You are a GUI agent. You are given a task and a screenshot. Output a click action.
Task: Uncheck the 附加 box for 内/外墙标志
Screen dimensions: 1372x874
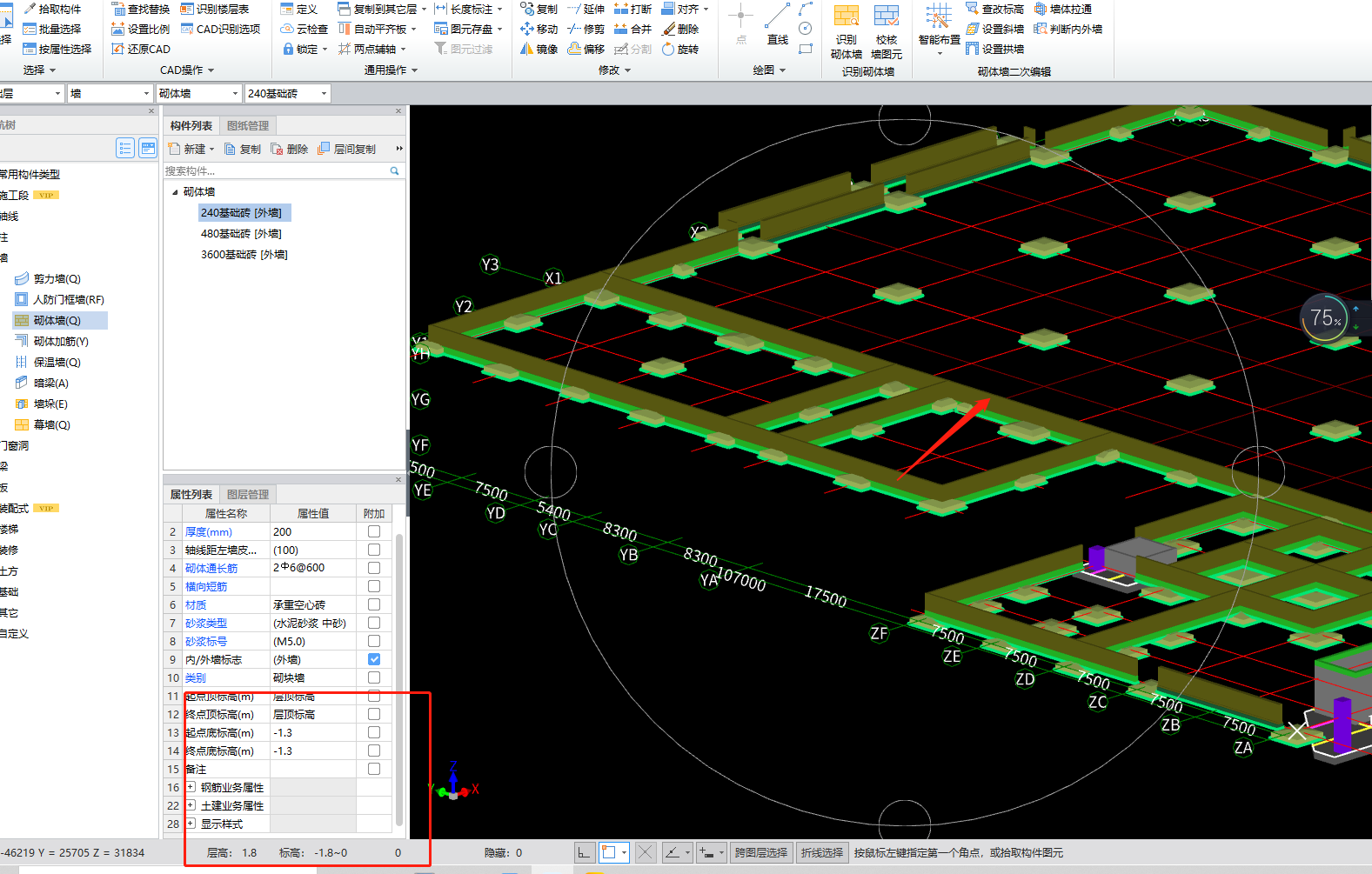point(373,659)
